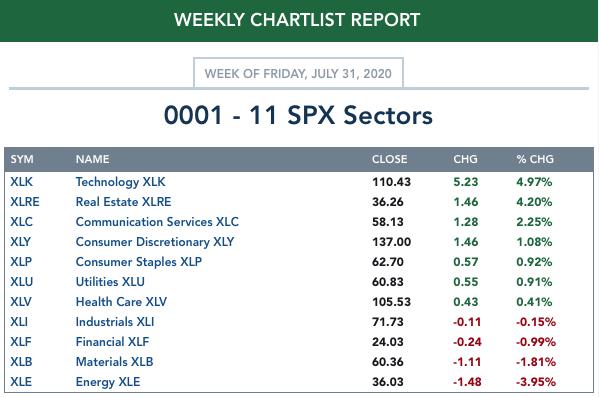This screenshot has width=599, height=397.
Task: Open Communication Services XLC link
Action: [x=157, y=222]
